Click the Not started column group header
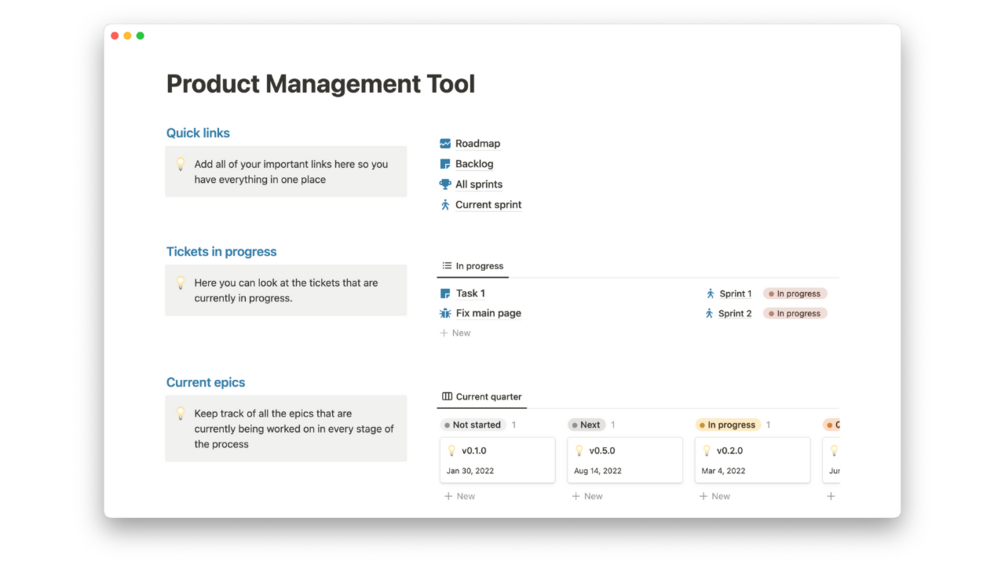The image size is (1005, 565). coord(472,425)
